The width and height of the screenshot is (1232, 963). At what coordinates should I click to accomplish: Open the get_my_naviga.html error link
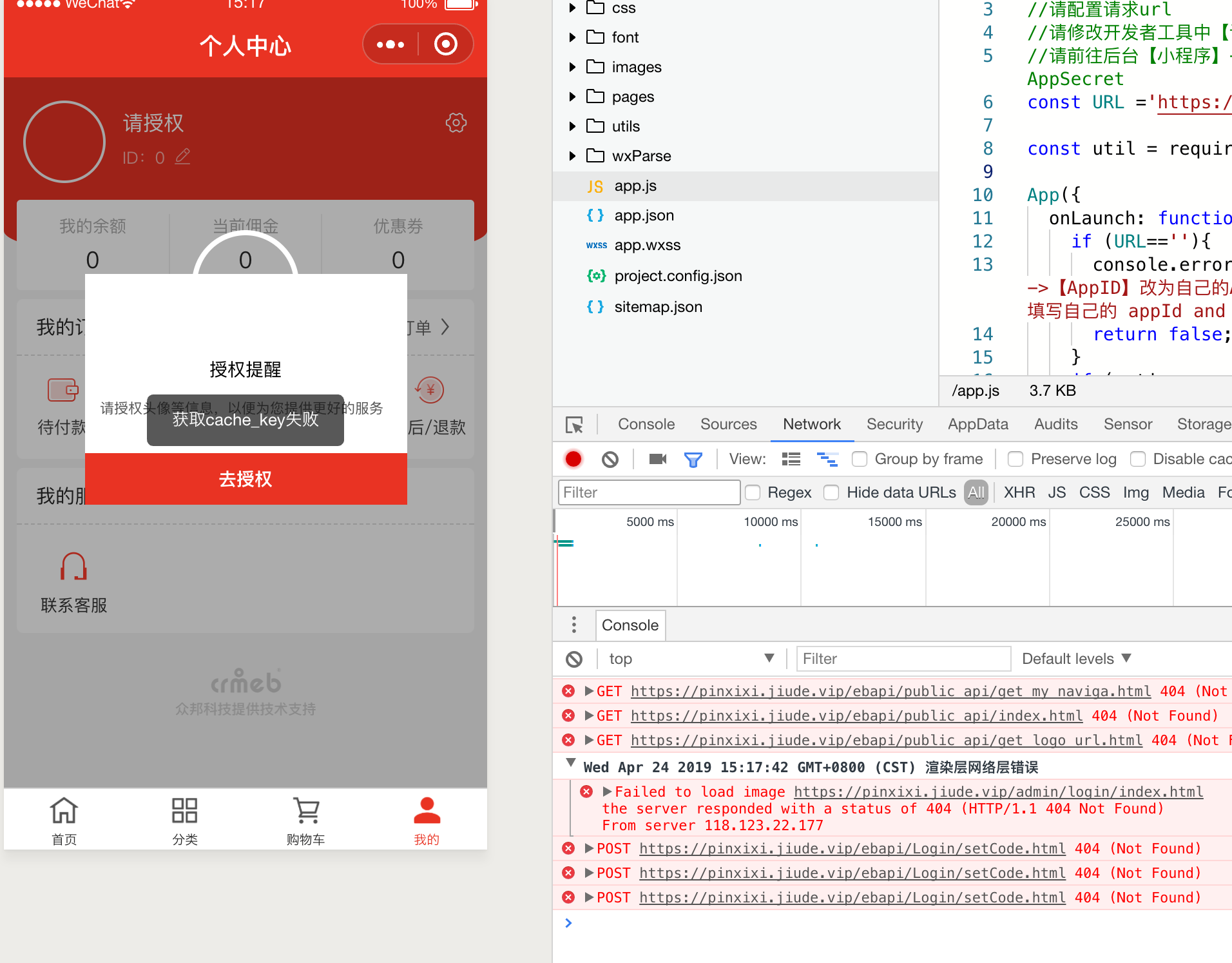click(890, 691)
